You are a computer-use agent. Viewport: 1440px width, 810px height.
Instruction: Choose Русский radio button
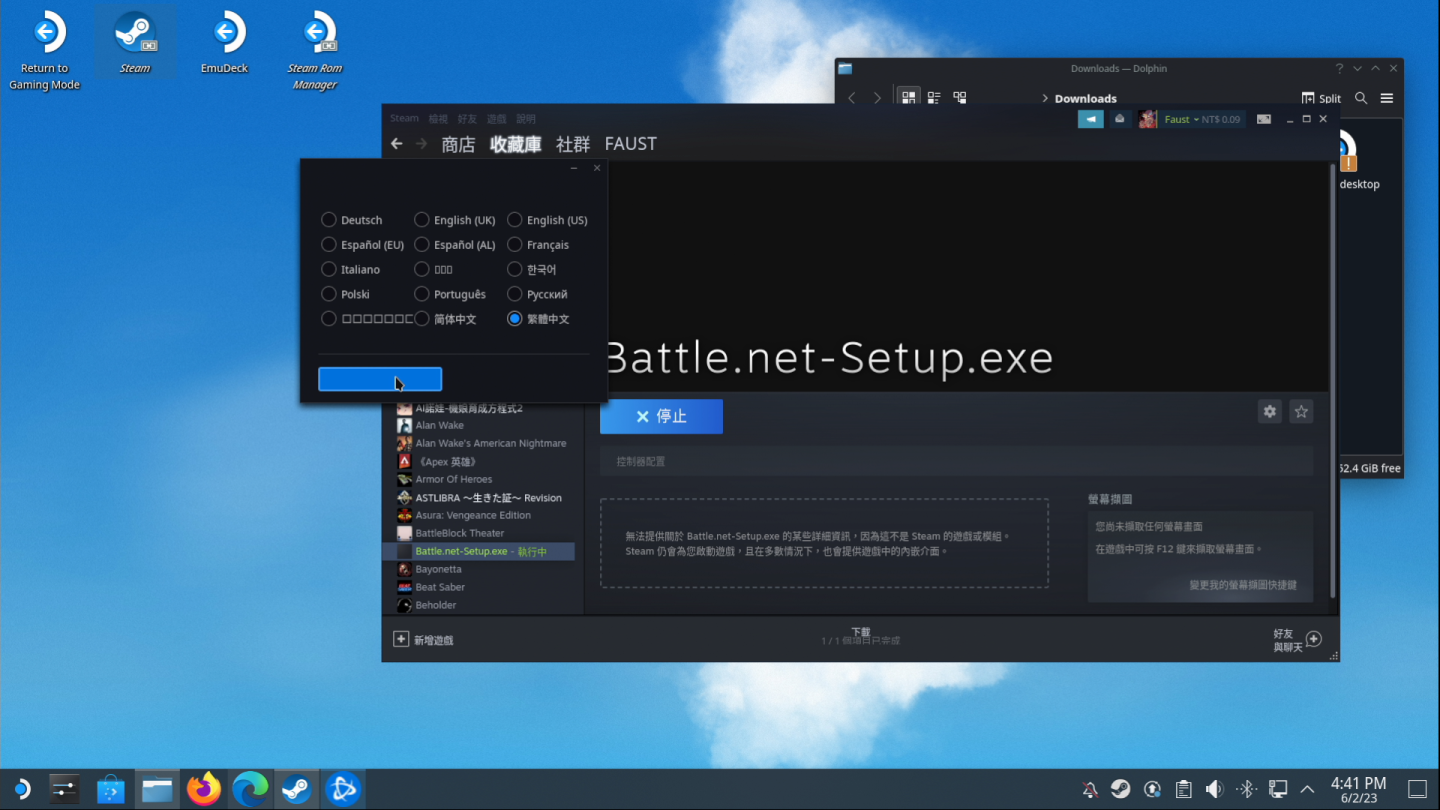(x=538, y=295)
